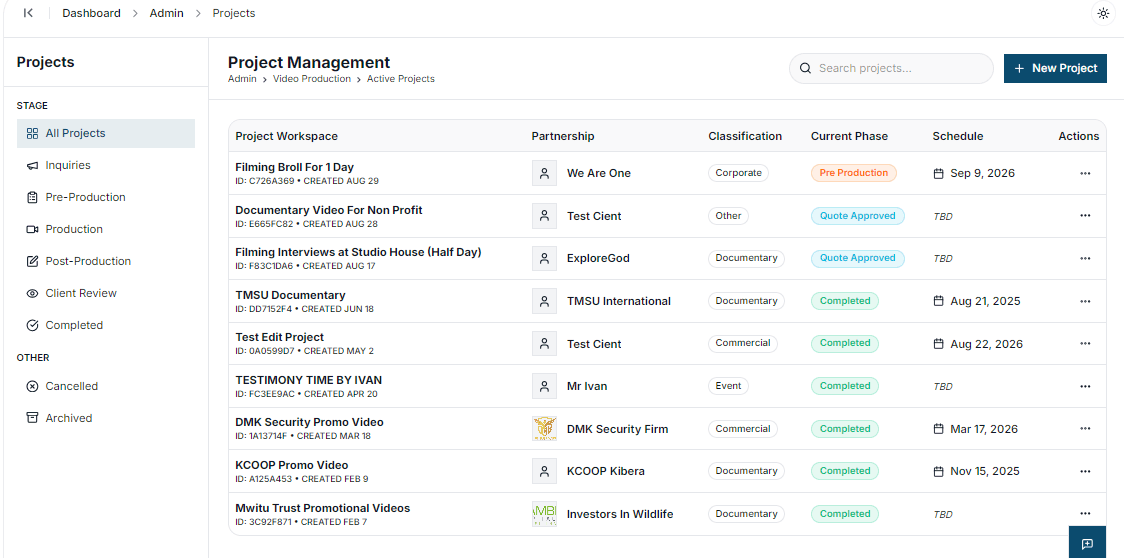Click calendar icon next to Mar 17, 2026
The width and height of the screenshot is (1124, 558).
[x=938, y=429]
